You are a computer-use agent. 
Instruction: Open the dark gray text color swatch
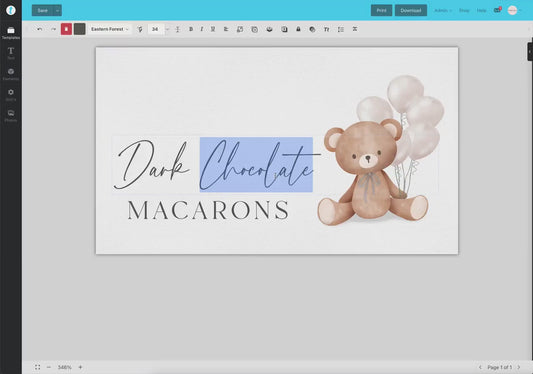click(x=80, y=29)
